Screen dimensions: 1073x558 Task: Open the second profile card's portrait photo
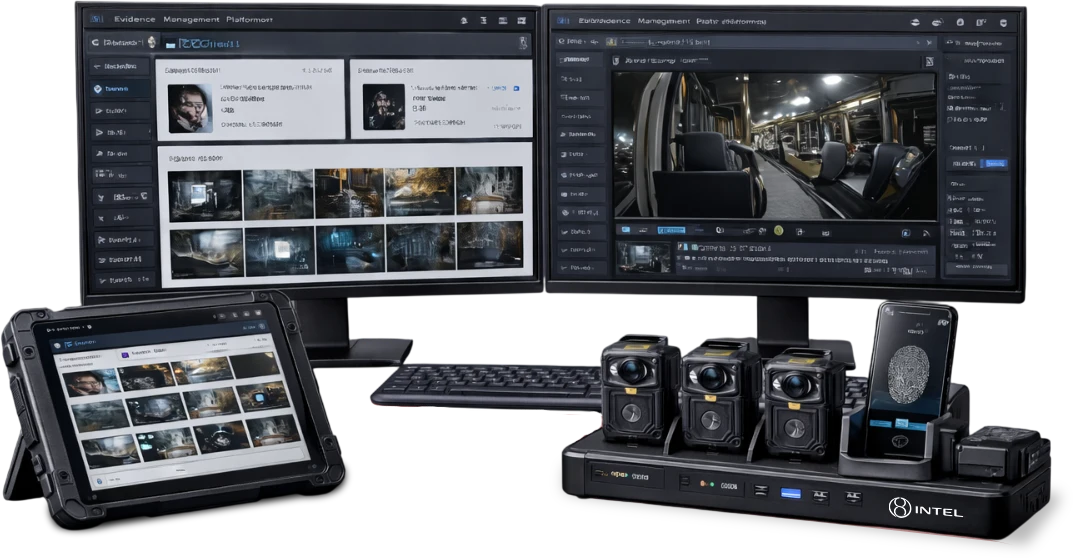(382, 107)
